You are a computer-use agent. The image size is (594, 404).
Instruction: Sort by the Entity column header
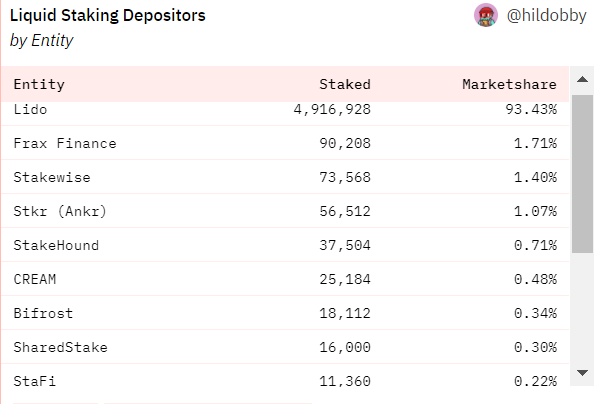pos(39,84)
